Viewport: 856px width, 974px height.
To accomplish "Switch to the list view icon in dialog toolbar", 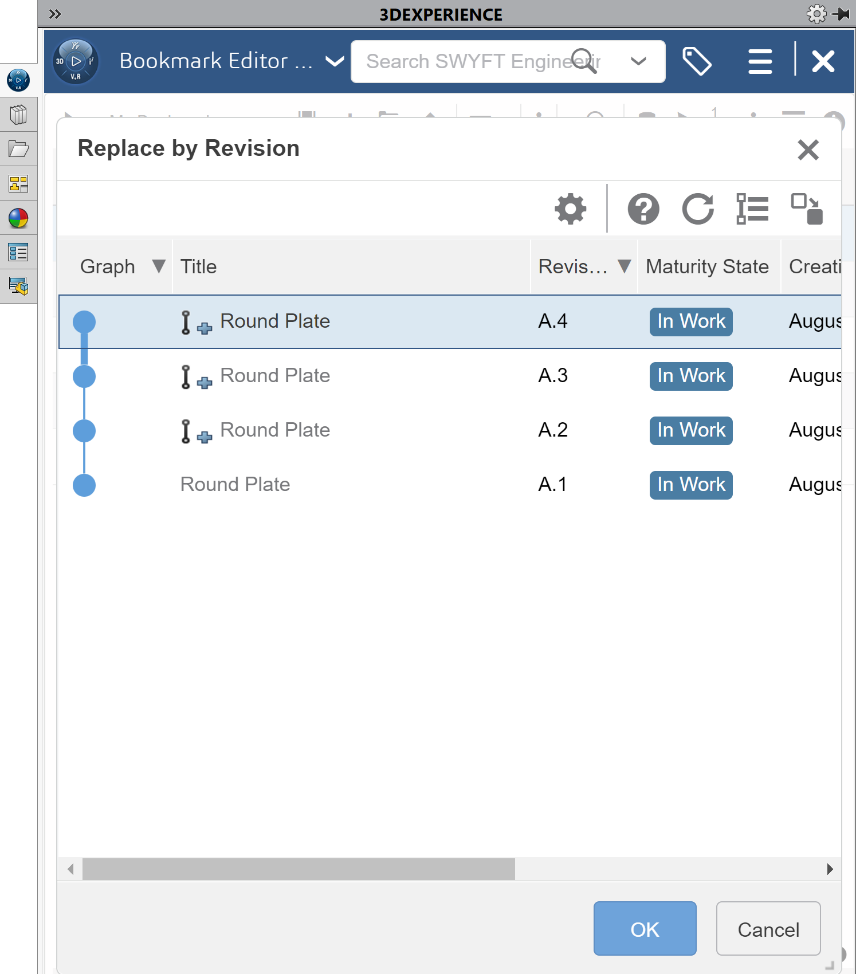I will pos(751,209).
